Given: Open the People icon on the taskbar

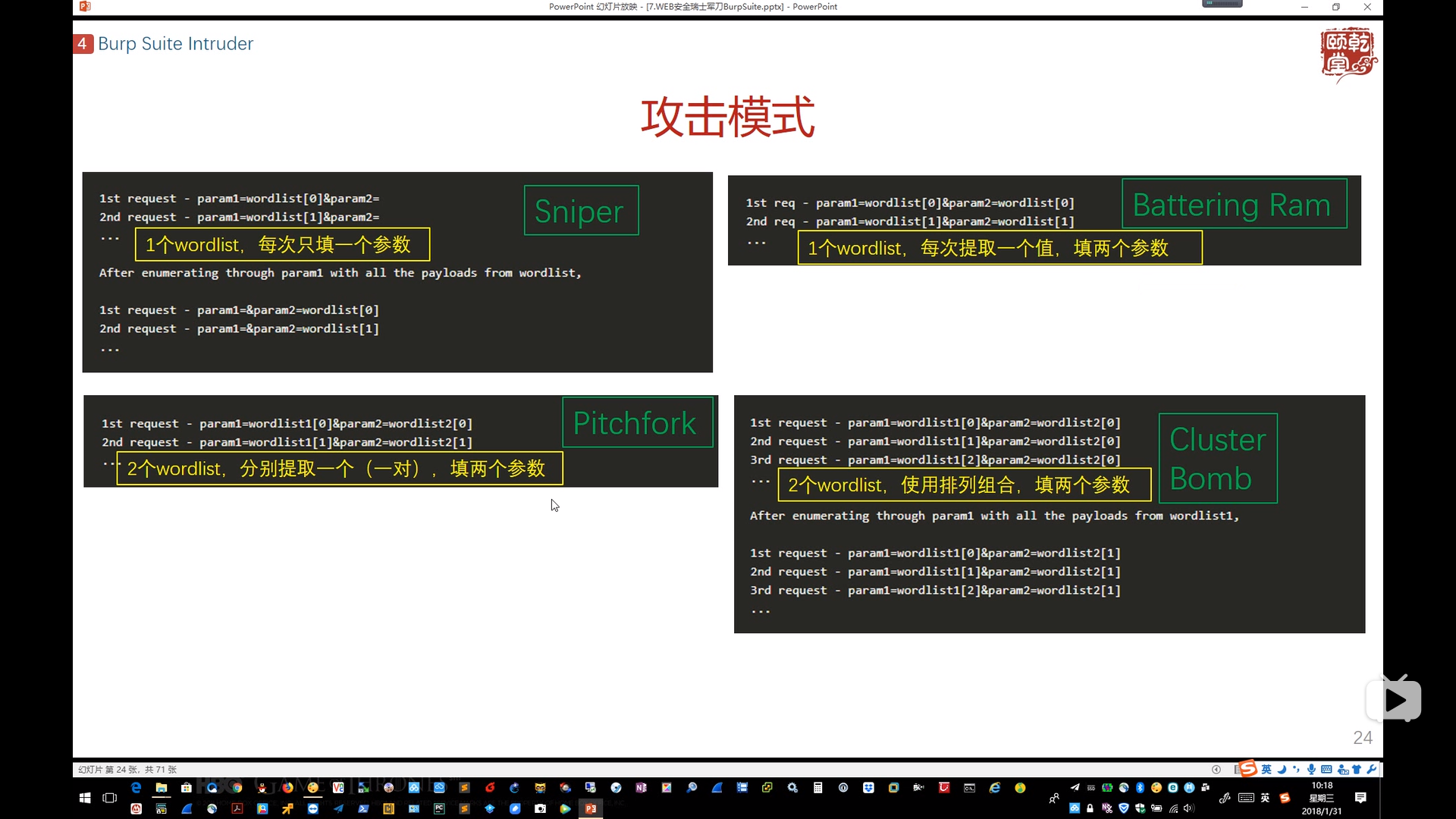Looking at the screenshot, I should (x=1054, y=798).
